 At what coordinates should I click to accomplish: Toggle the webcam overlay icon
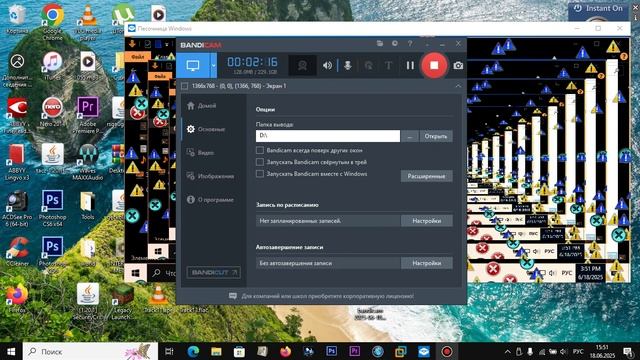point(302,66)
